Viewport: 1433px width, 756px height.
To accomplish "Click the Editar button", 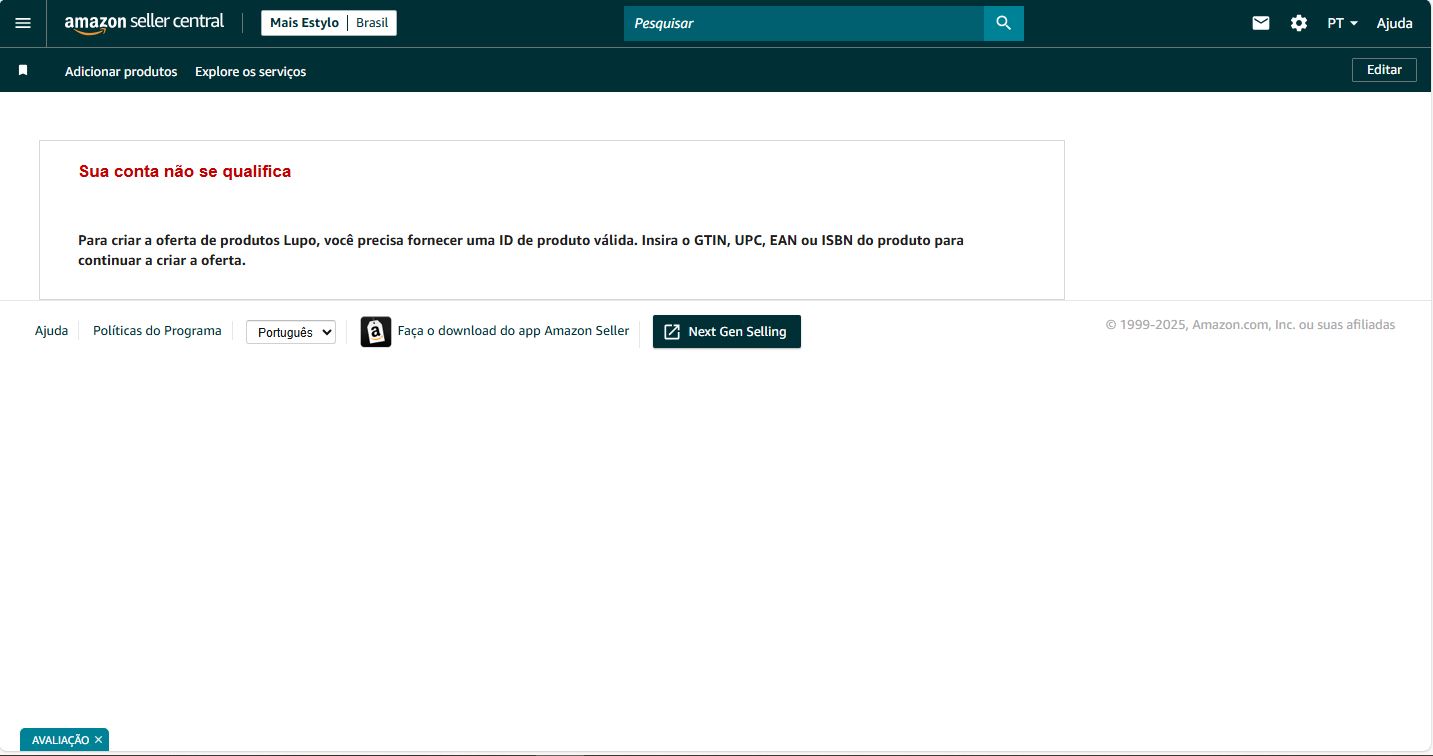I will [1384, 70].
